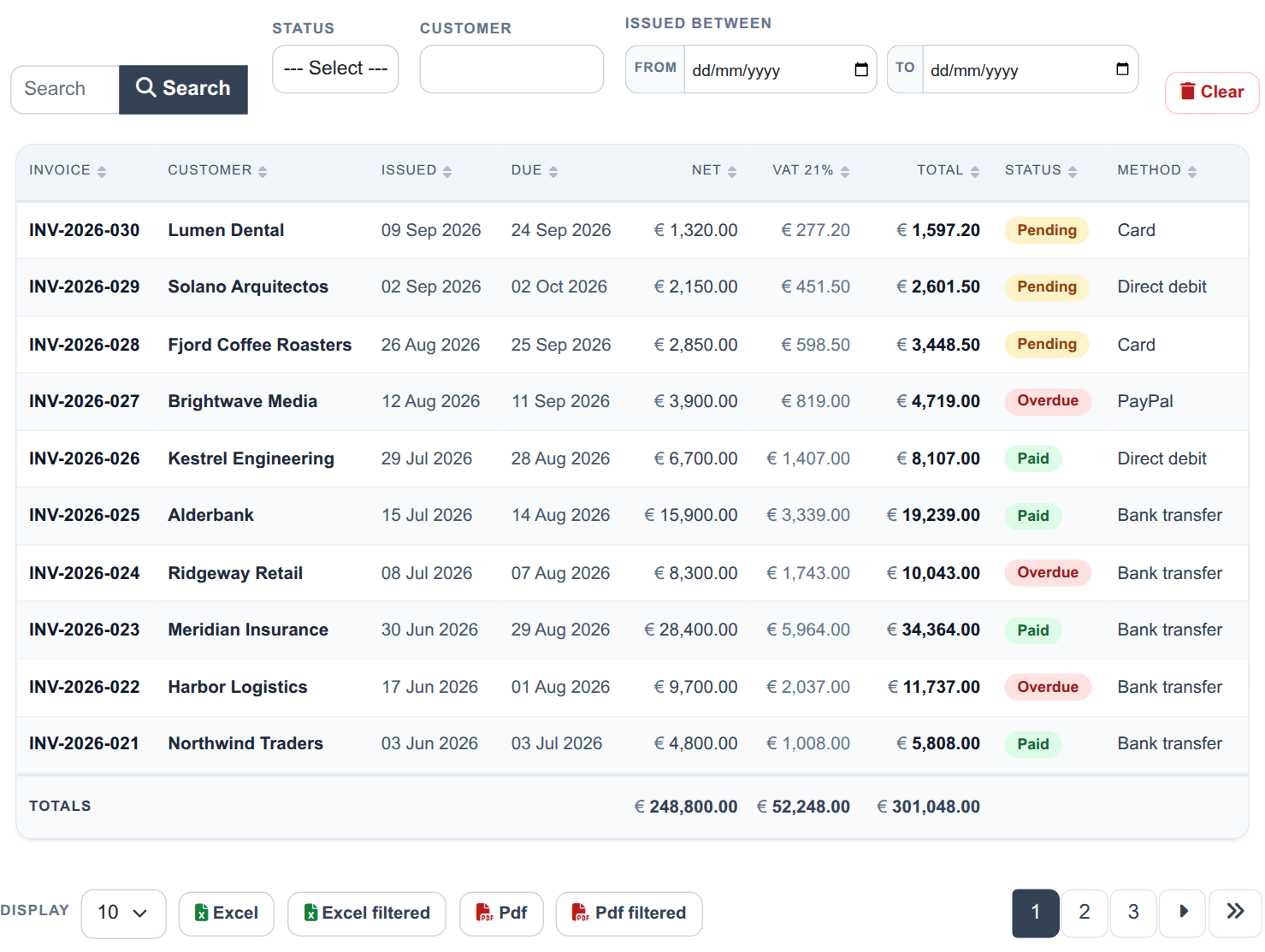This screenshot has width=1265, height=952.
Task: Sort the TOTAL column via its sort icon
Action: point(975,171)
